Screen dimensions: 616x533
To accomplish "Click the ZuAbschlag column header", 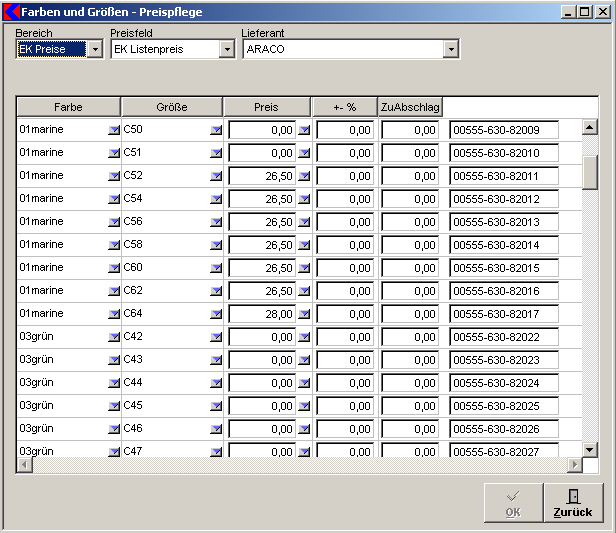I will [x=410, y=107].
